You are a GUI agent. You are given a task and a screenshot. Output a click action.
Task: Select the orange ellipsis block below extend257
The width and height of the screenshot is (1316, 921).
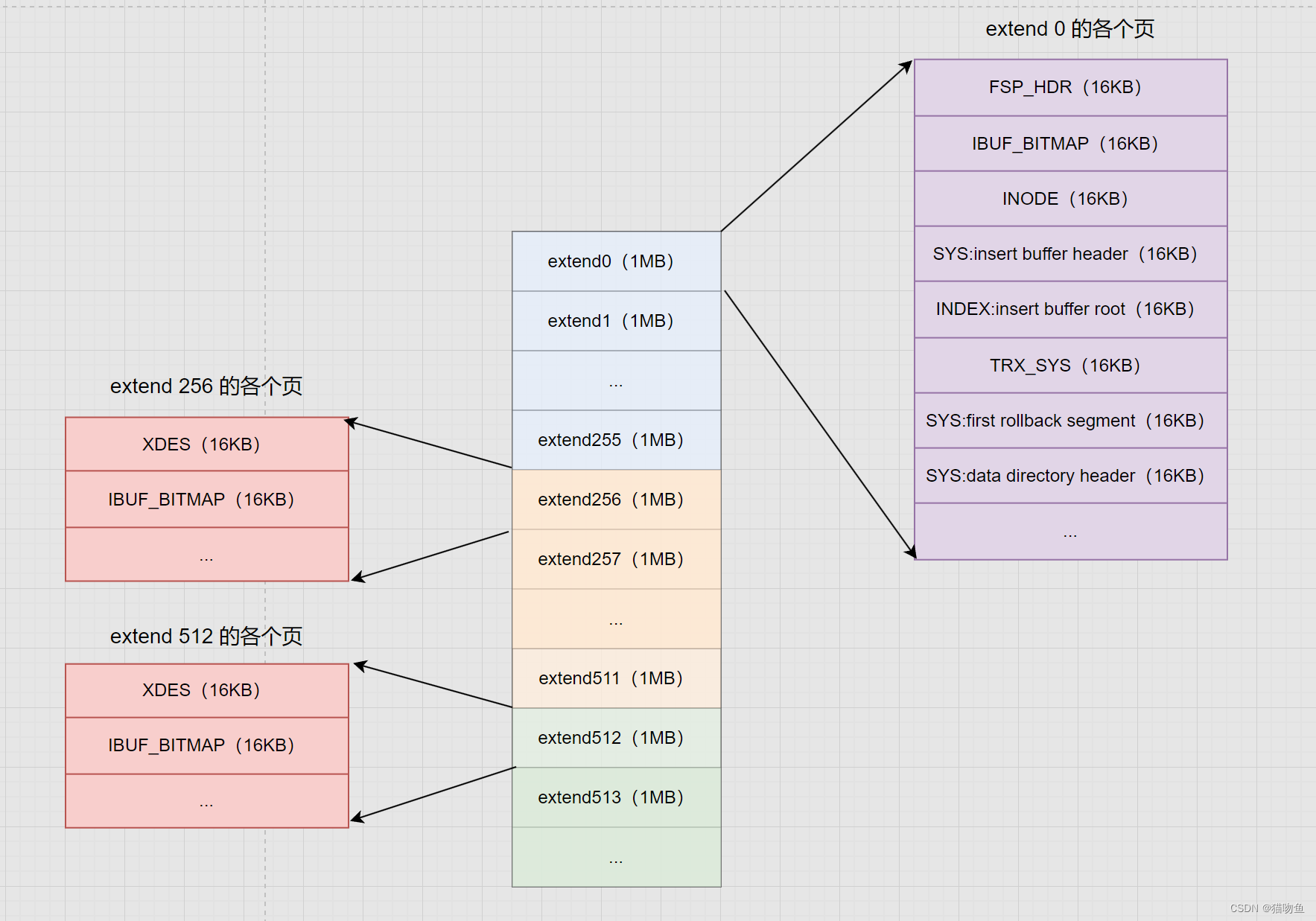(x=616, y=619)
